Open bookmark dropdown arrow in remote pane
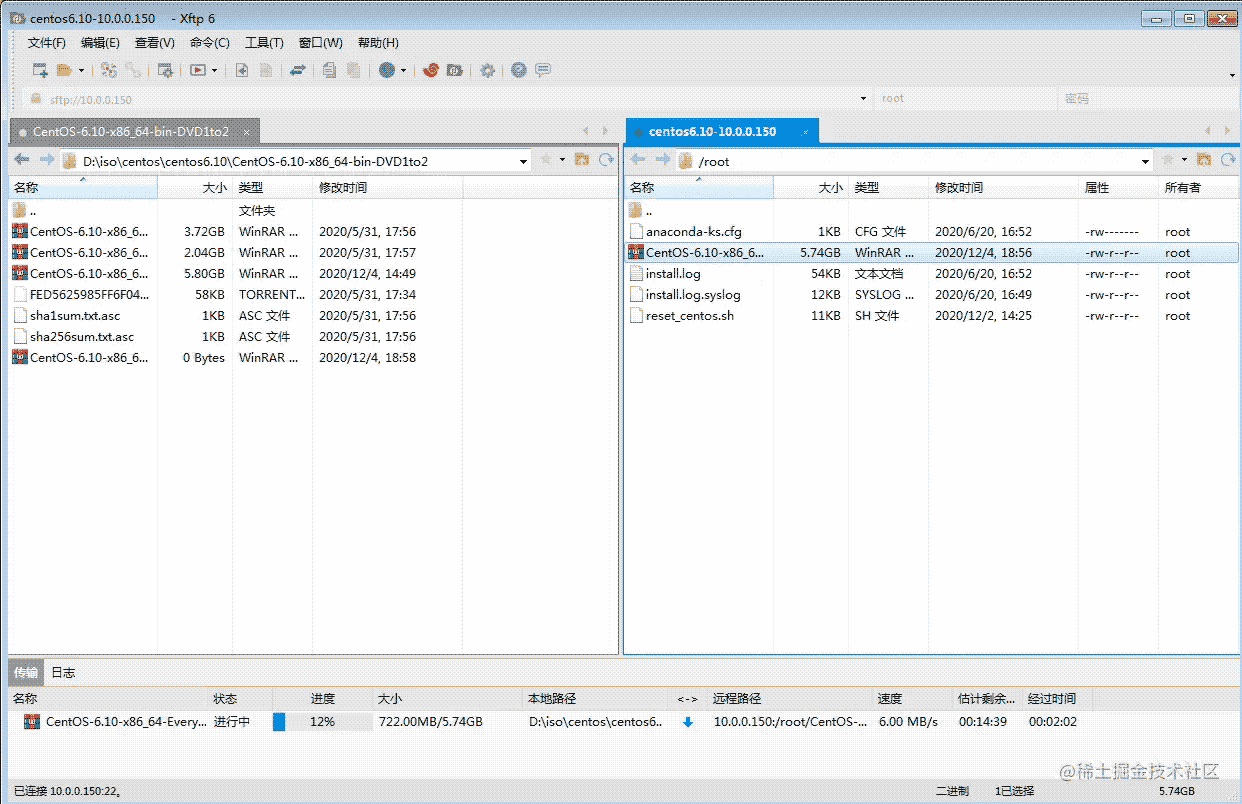 pyautogui.click(x=1184, y=160)
